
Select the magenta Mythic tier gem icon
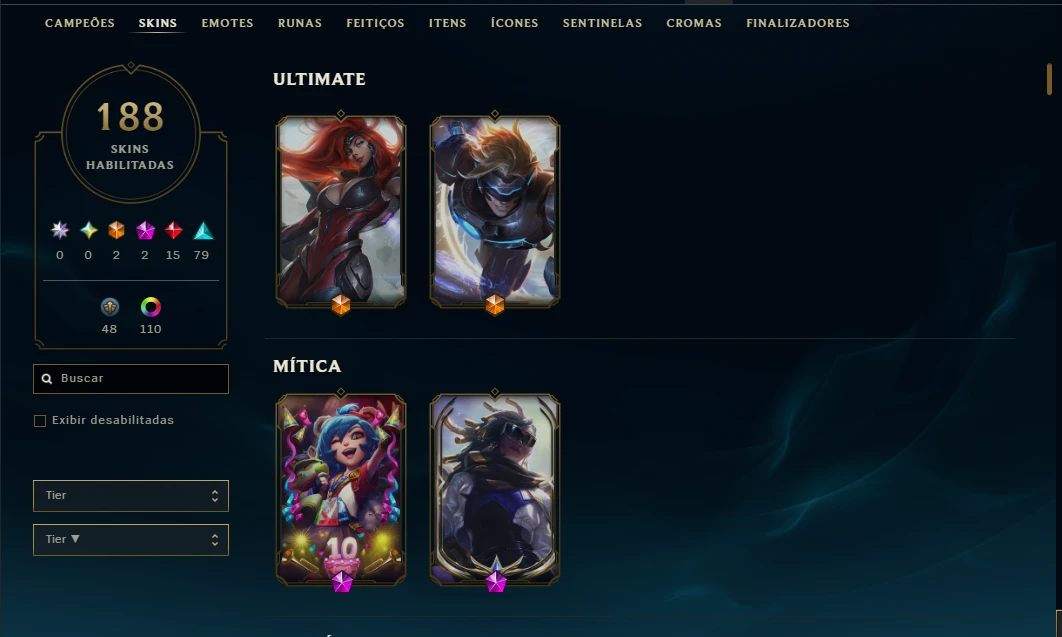pyautogui.click(x=145, y=231)
